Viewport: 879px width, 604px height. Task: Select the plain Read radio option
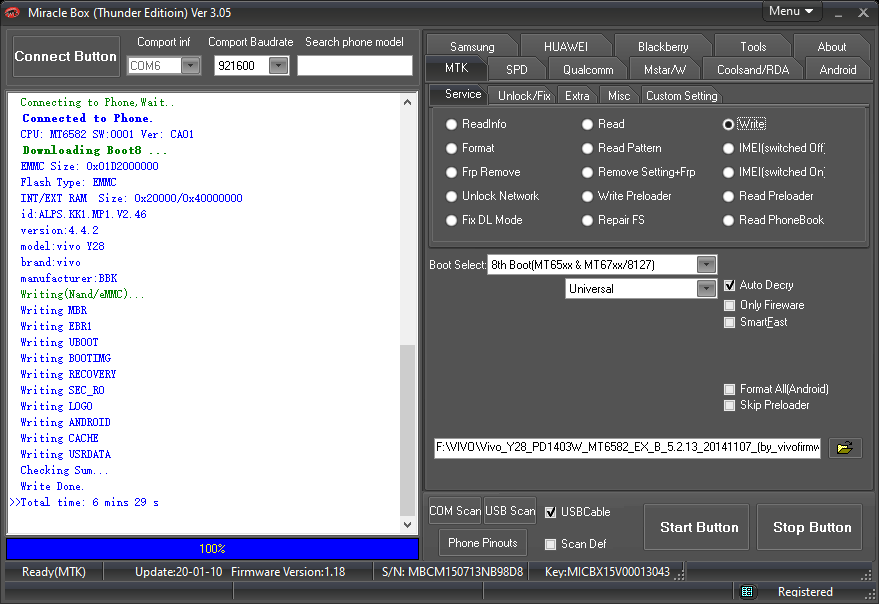click(x=587, y=124)
